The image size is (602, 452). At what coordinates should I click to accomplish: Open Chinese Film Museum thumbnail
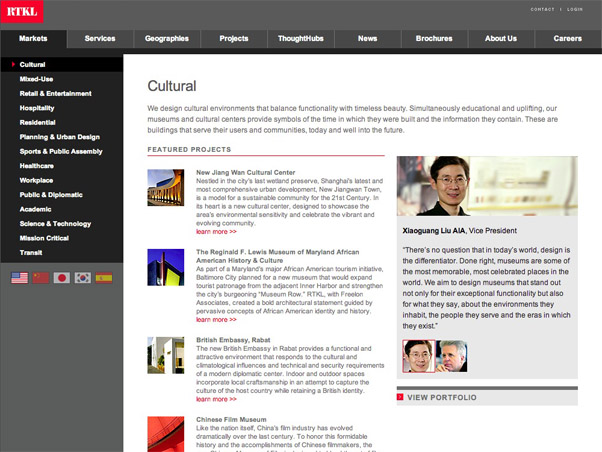point(165,434)
